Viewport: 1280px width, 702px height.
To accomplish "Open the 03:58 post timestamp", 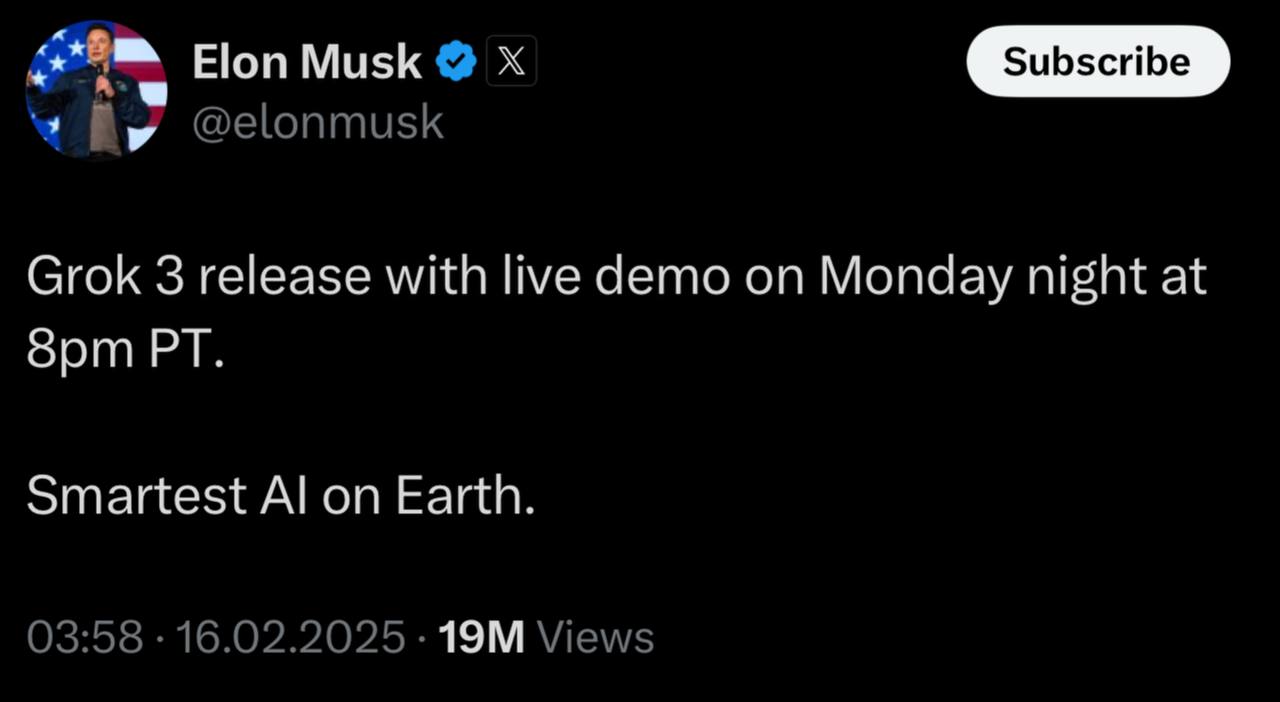I will coord(84,637).
